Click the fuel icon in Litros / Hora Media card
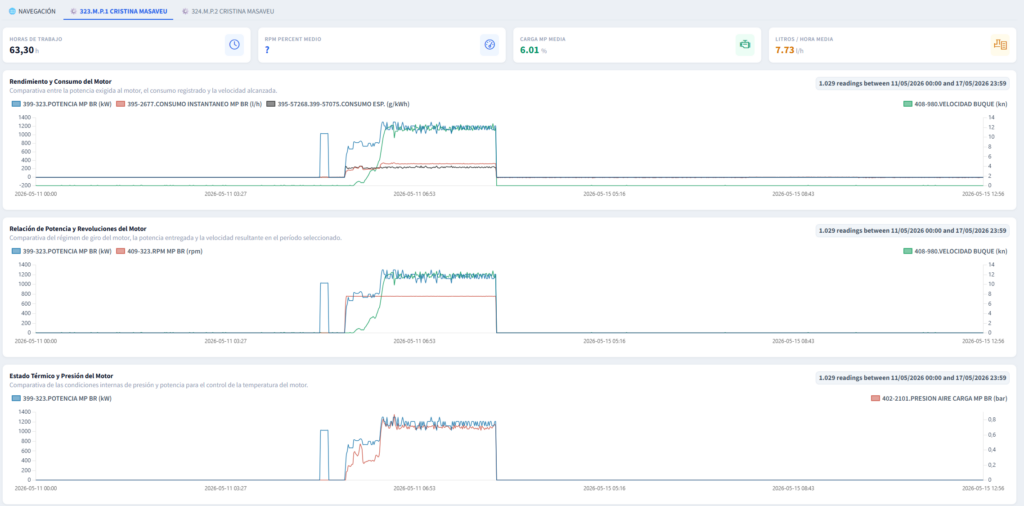The width and height of the screenshot is (1024, 506). pos(1000,44)
